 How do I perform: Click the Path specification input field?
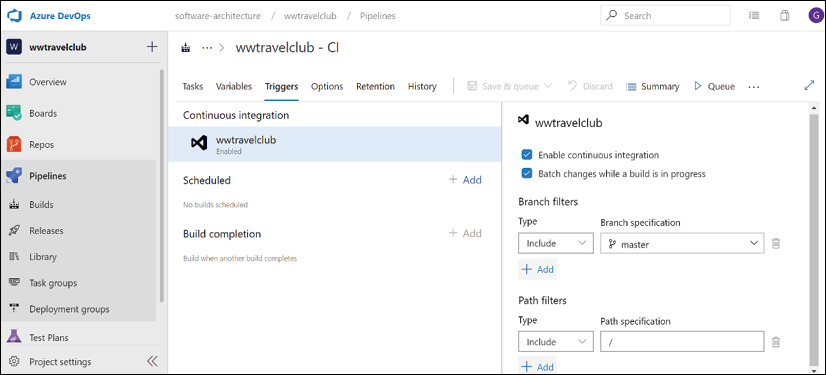682,342
